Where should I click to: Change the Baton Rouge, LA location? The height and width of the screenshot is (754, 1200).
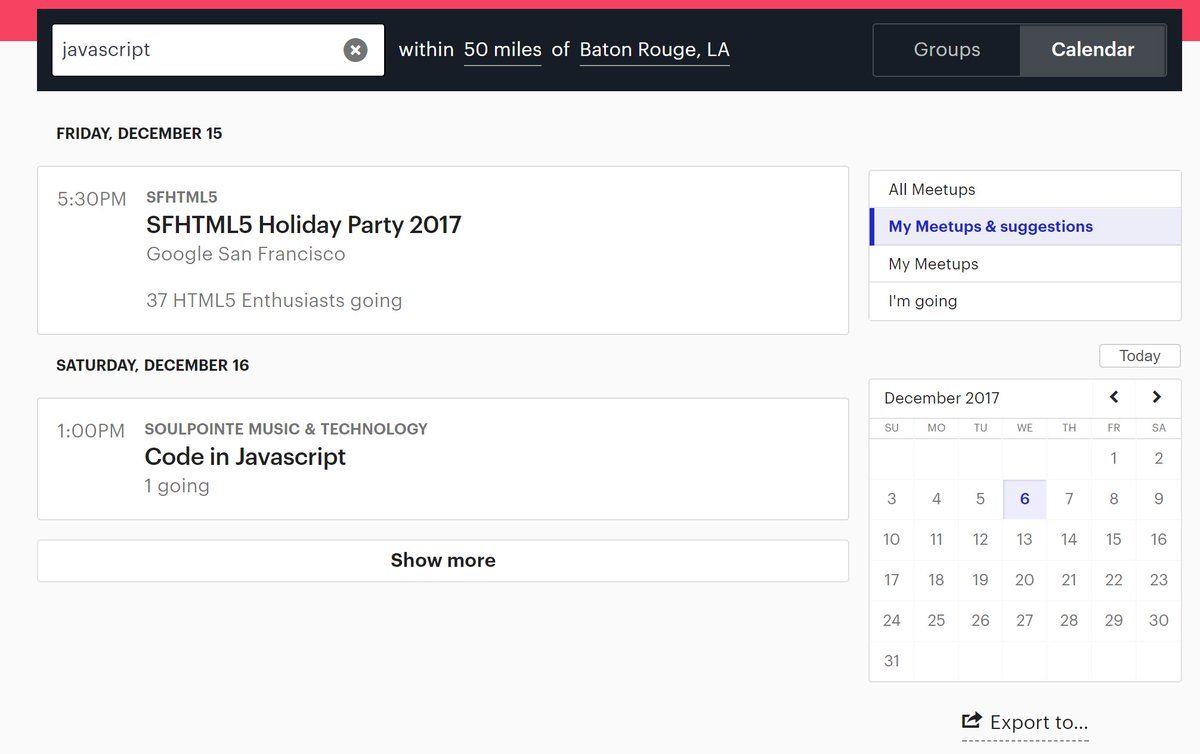click(x=654, y=50)
